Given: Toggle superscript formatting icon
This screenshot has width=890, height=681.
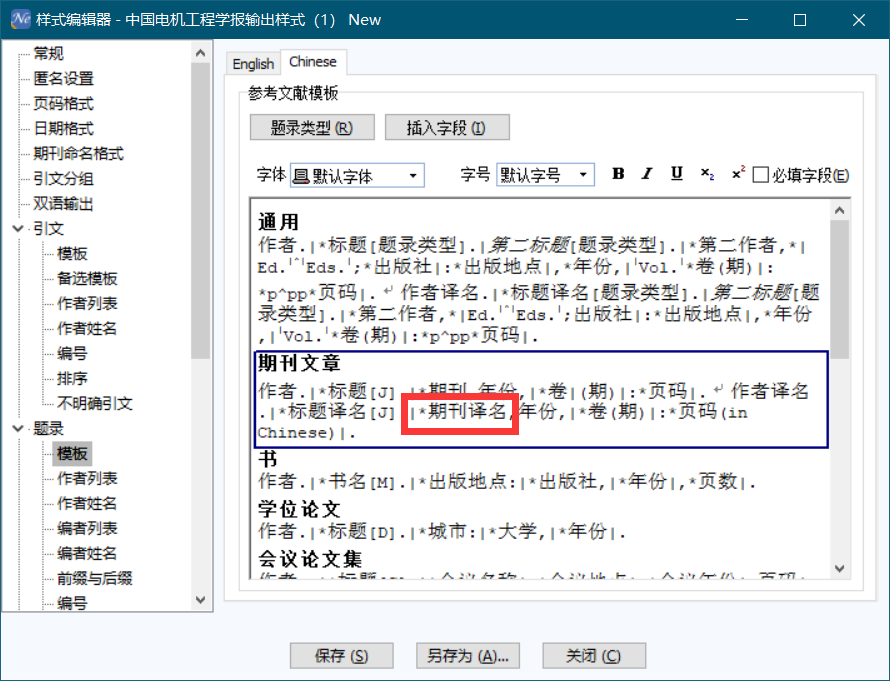Looking at the screenshot, I should tap(737, 174).
